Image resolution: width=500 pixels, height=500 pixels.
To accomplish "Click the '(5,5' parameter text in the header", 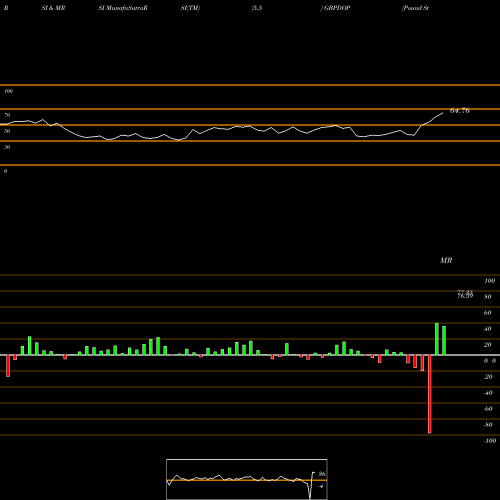I will (x=257, y=8).
